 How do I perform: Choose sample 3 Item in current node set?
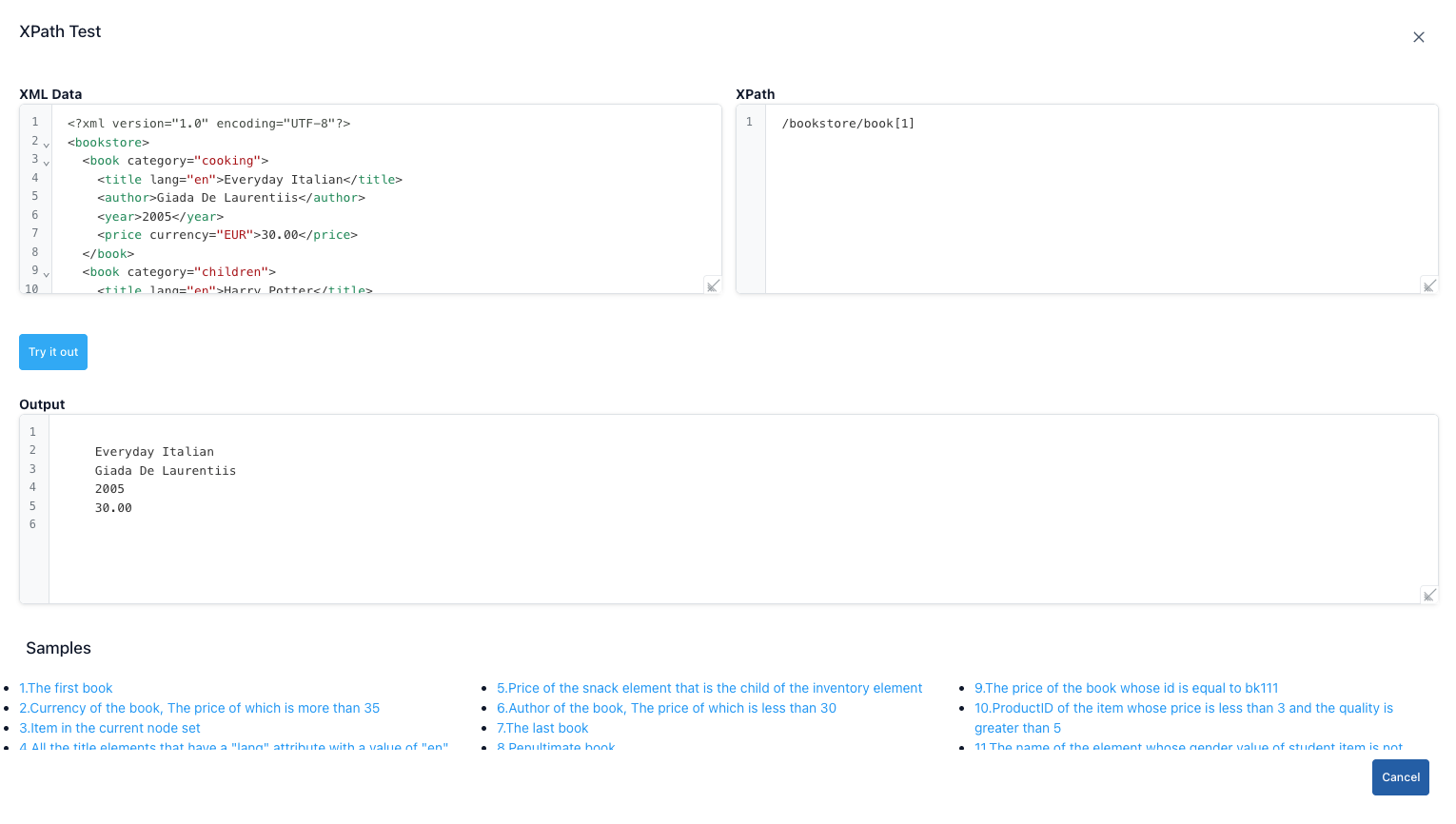[x=109, y=728]
